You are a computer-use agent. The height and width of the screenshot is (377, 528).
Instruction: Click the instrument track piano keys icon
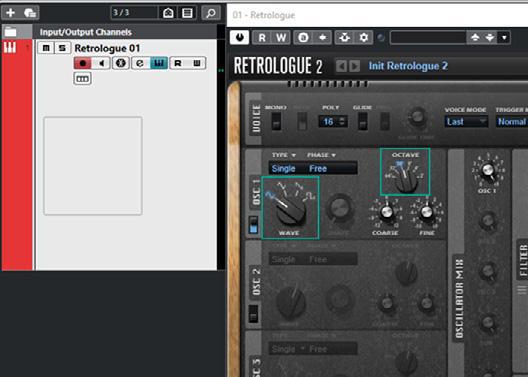[x=10, y=47]
